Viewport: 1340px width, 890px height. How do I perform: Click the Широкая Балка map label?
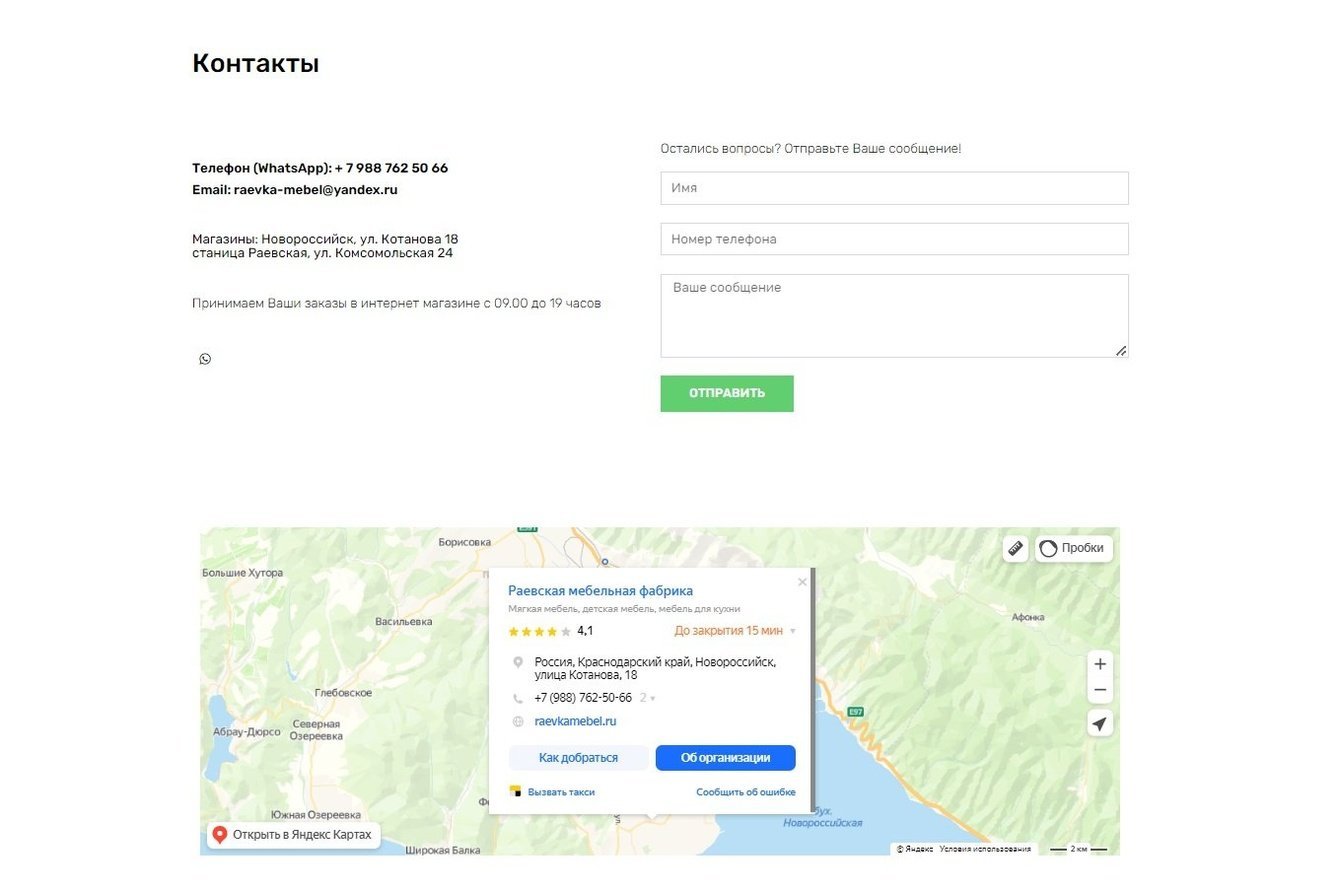[x=443, y=851]
